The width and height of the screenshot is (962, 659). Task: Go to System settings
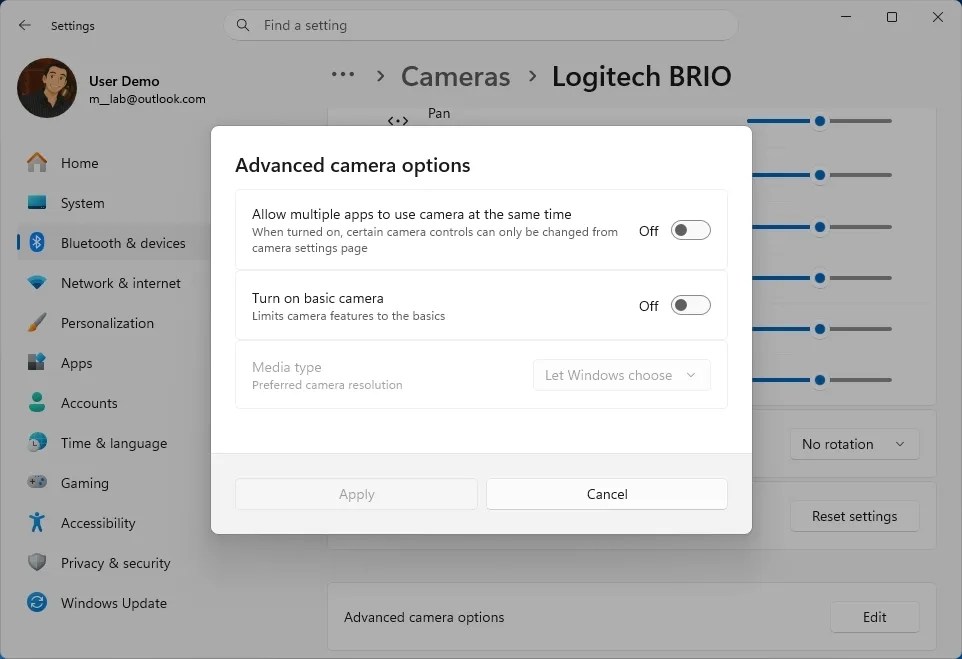[x=114, y=202]
